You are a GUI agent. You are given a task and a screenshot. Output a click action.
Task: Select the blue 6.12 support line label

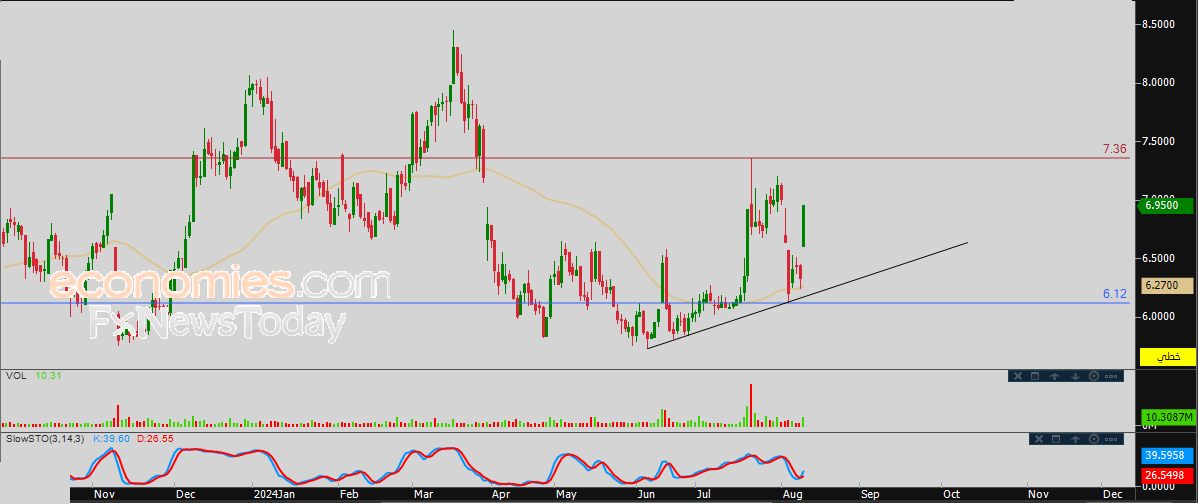coord(1115,294)
